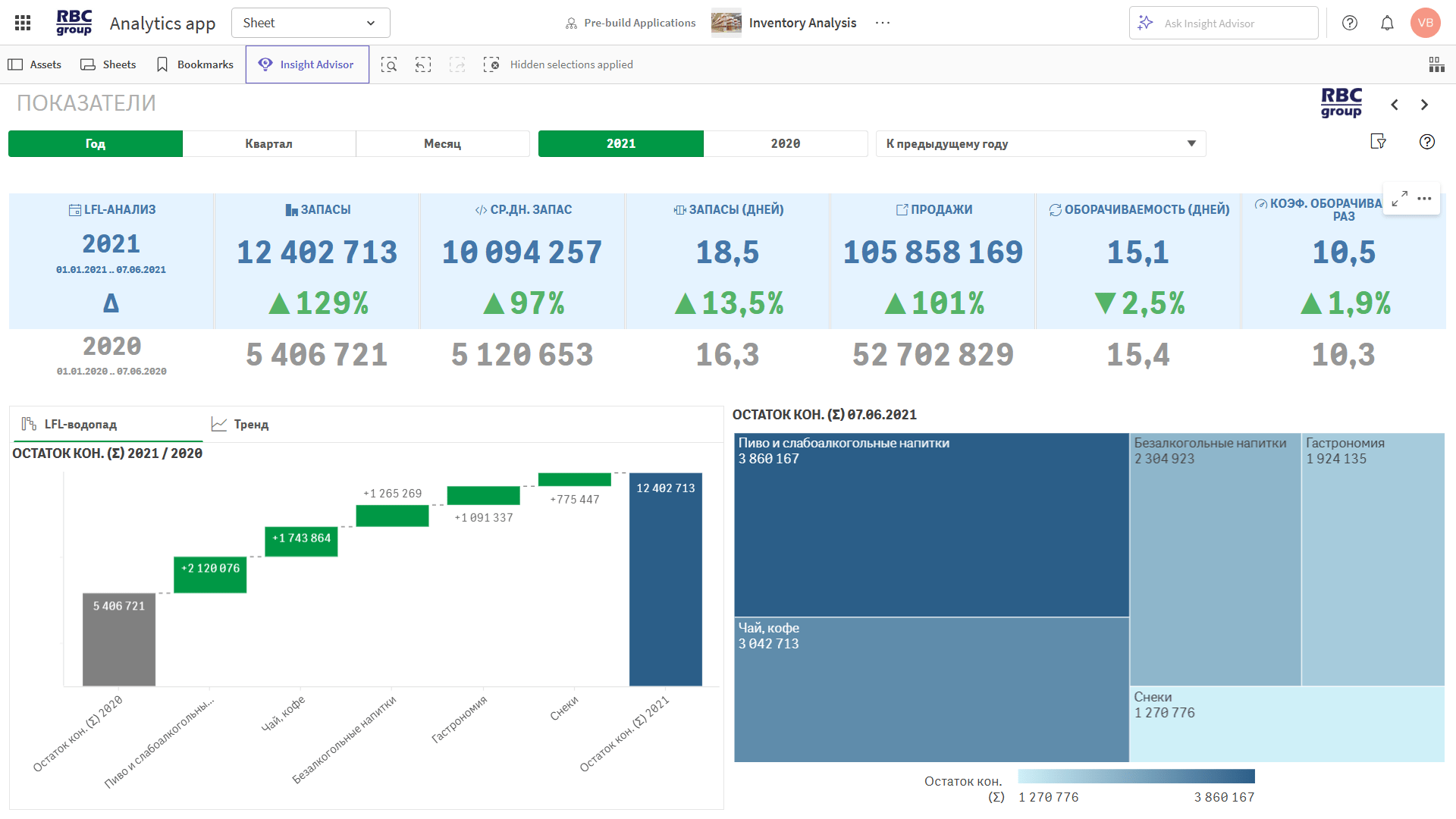This screenshot has height=819, width=1456.
Task: Open smart search with the magnifier icon
Action: 388,64
